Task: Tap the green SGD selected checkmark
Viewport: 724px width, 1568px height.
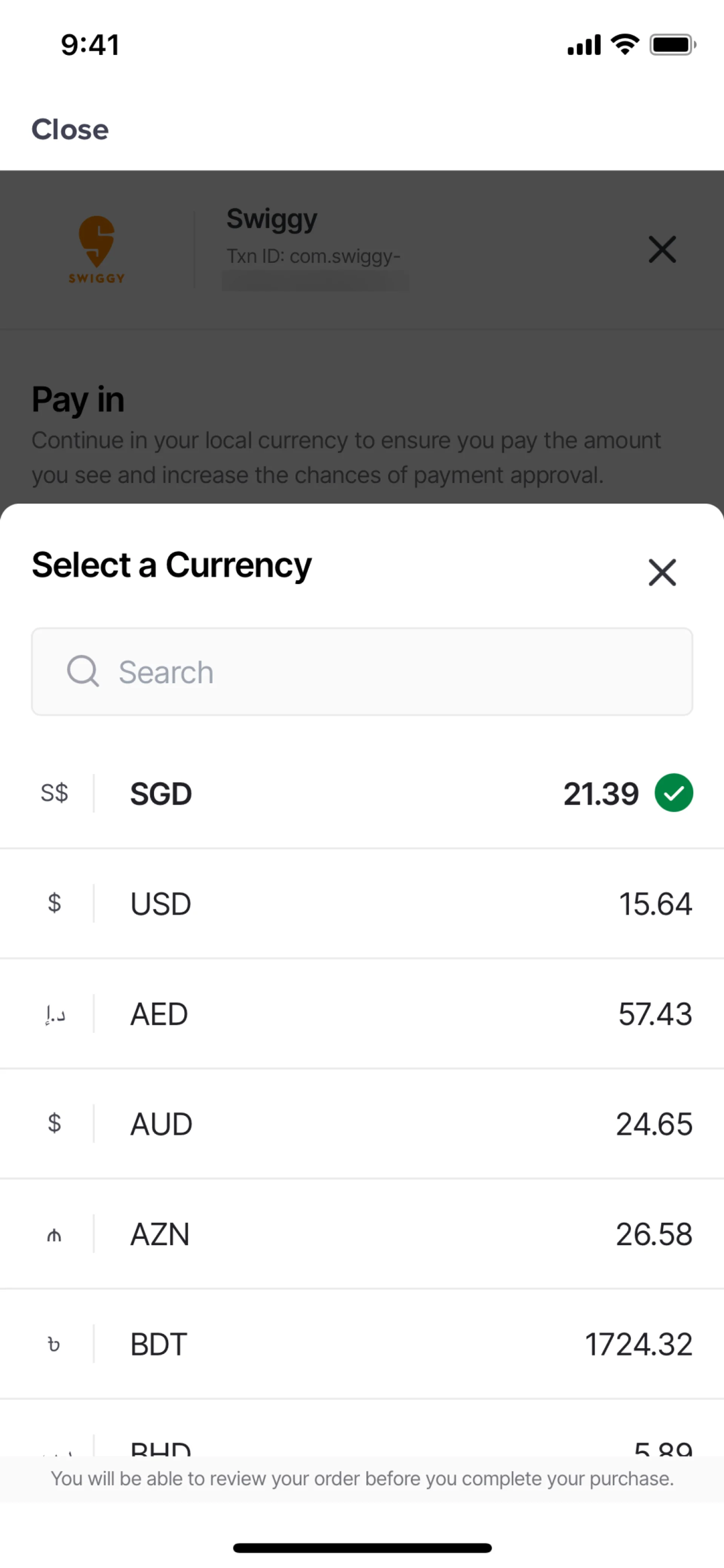Action: pos(673,793)
